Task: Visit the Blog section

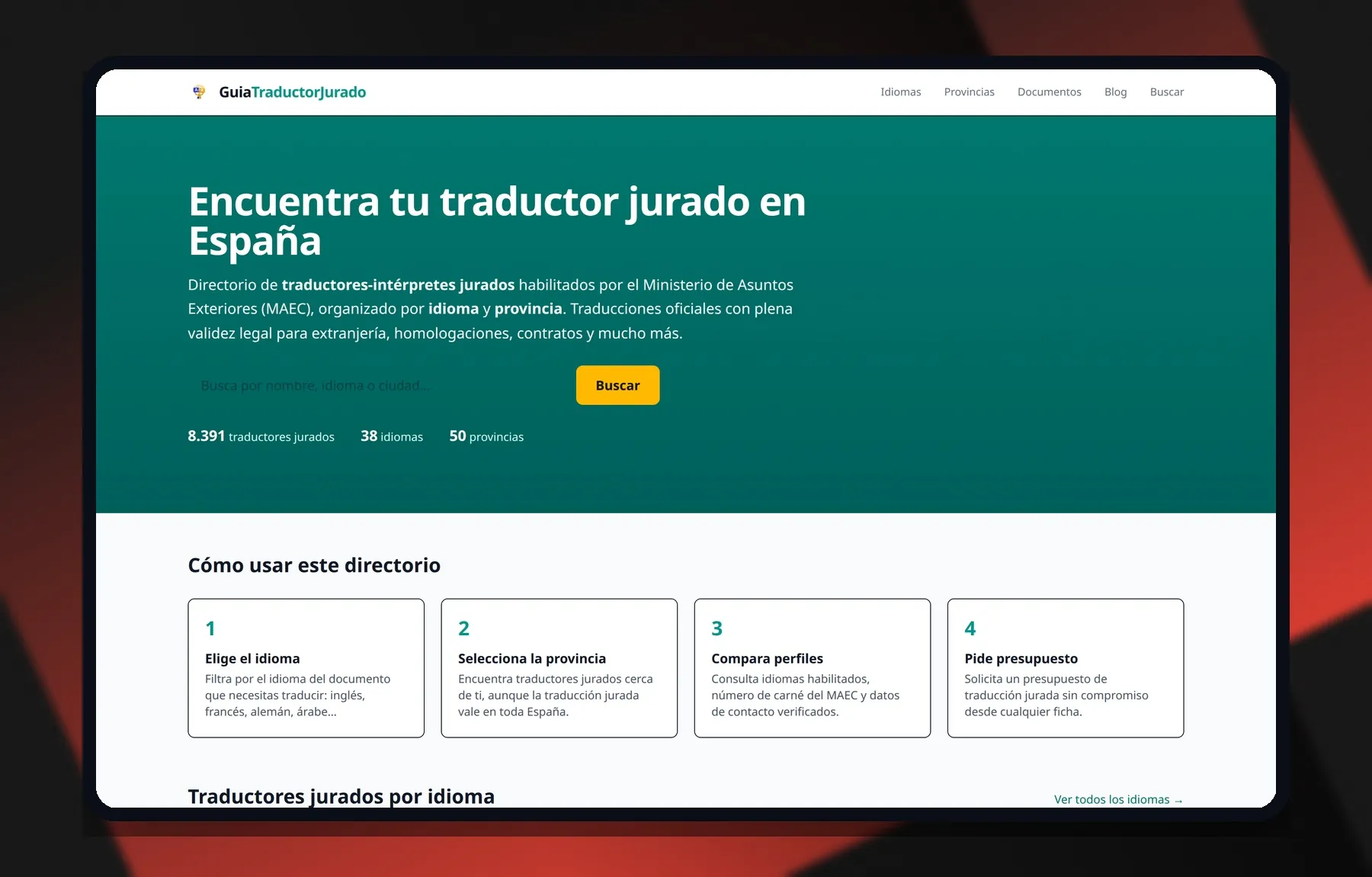Action: point(1115,92)
